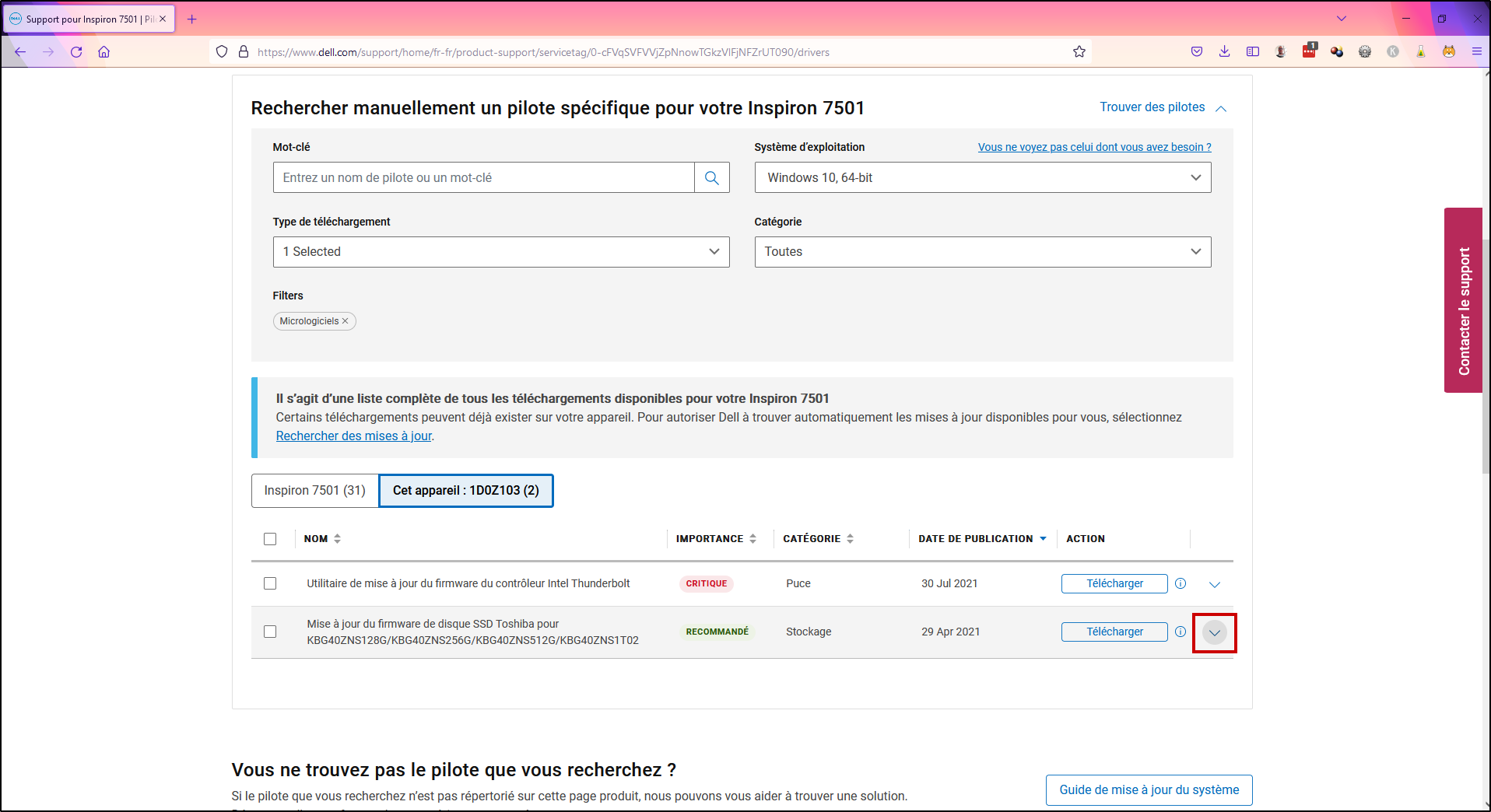Remove the Micrologiciels filter chip
This screenshot has width=1491, height=812.
(346, 321)
